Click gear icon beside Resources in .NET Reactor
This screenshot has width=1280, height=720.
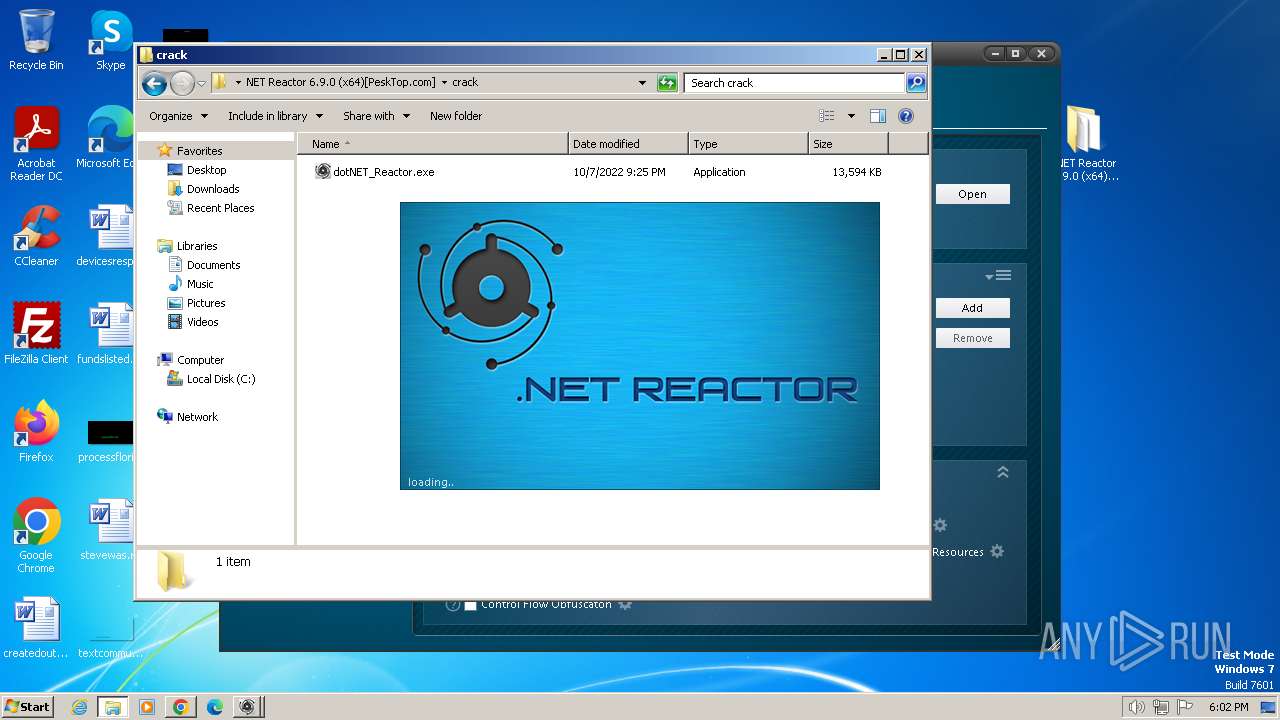coord(997,551)
